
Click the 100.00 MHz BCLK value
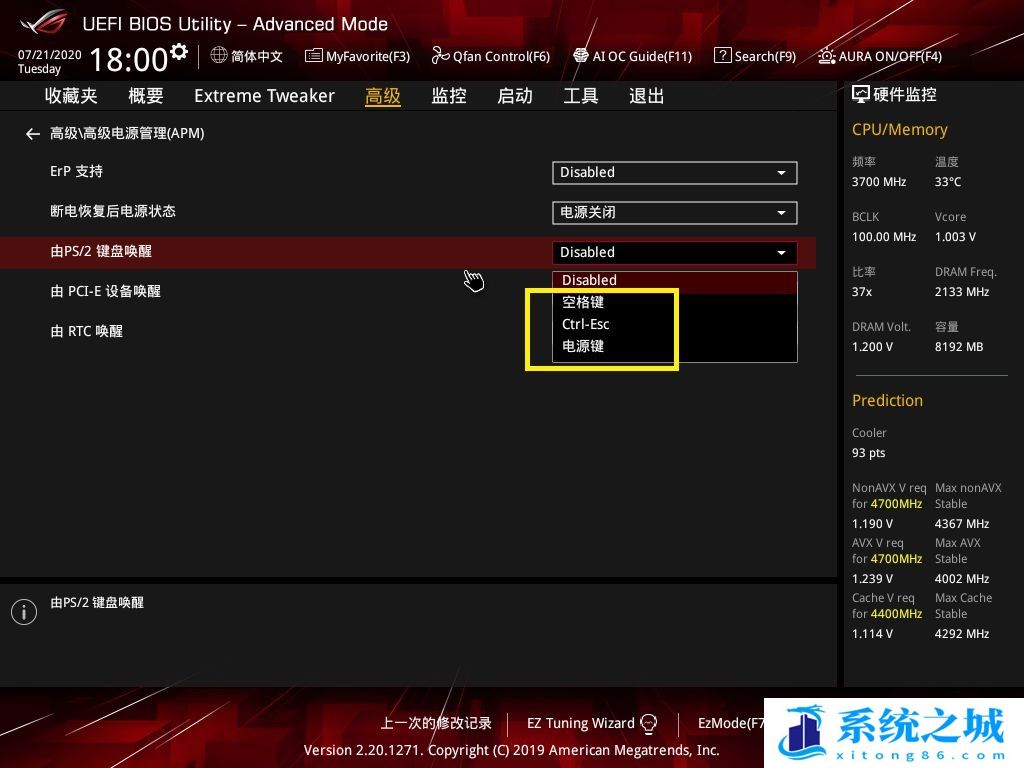pos(884,237)
